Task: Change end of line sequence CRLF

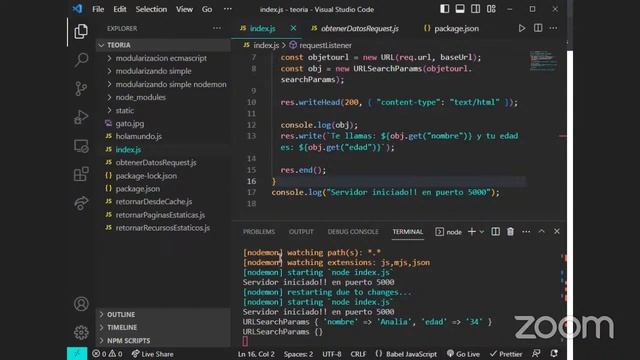Action: (358, 354)
